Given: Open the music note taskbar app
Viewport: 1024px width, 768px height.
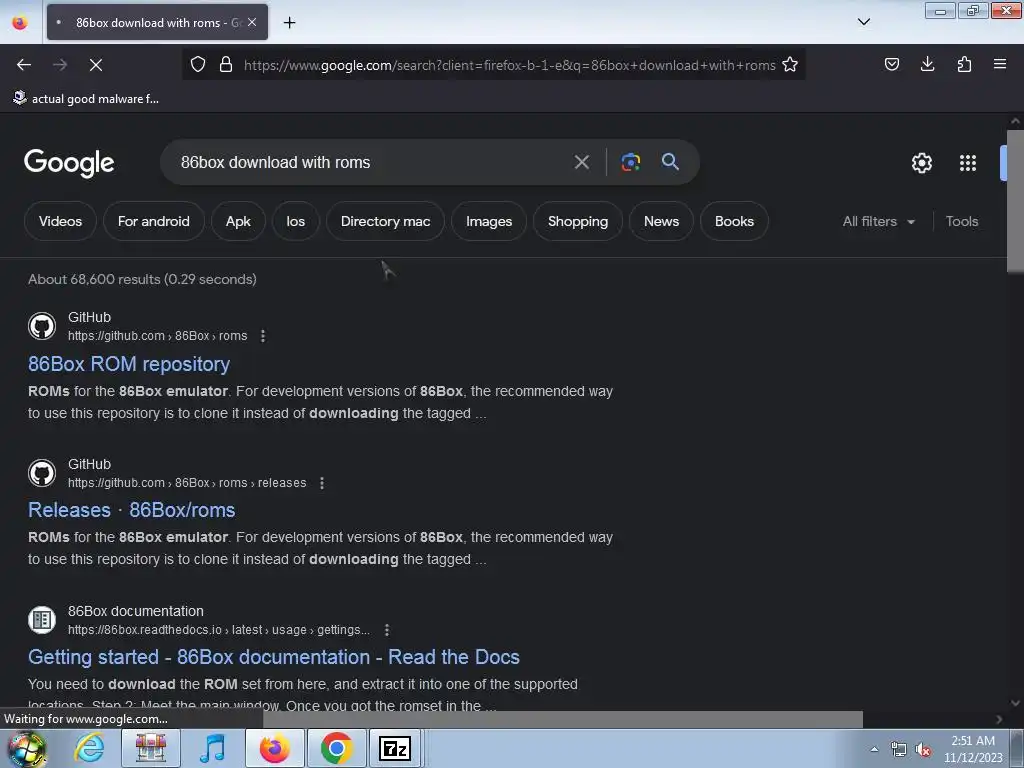Looking at the screenshot, I should tap(212, 748).
